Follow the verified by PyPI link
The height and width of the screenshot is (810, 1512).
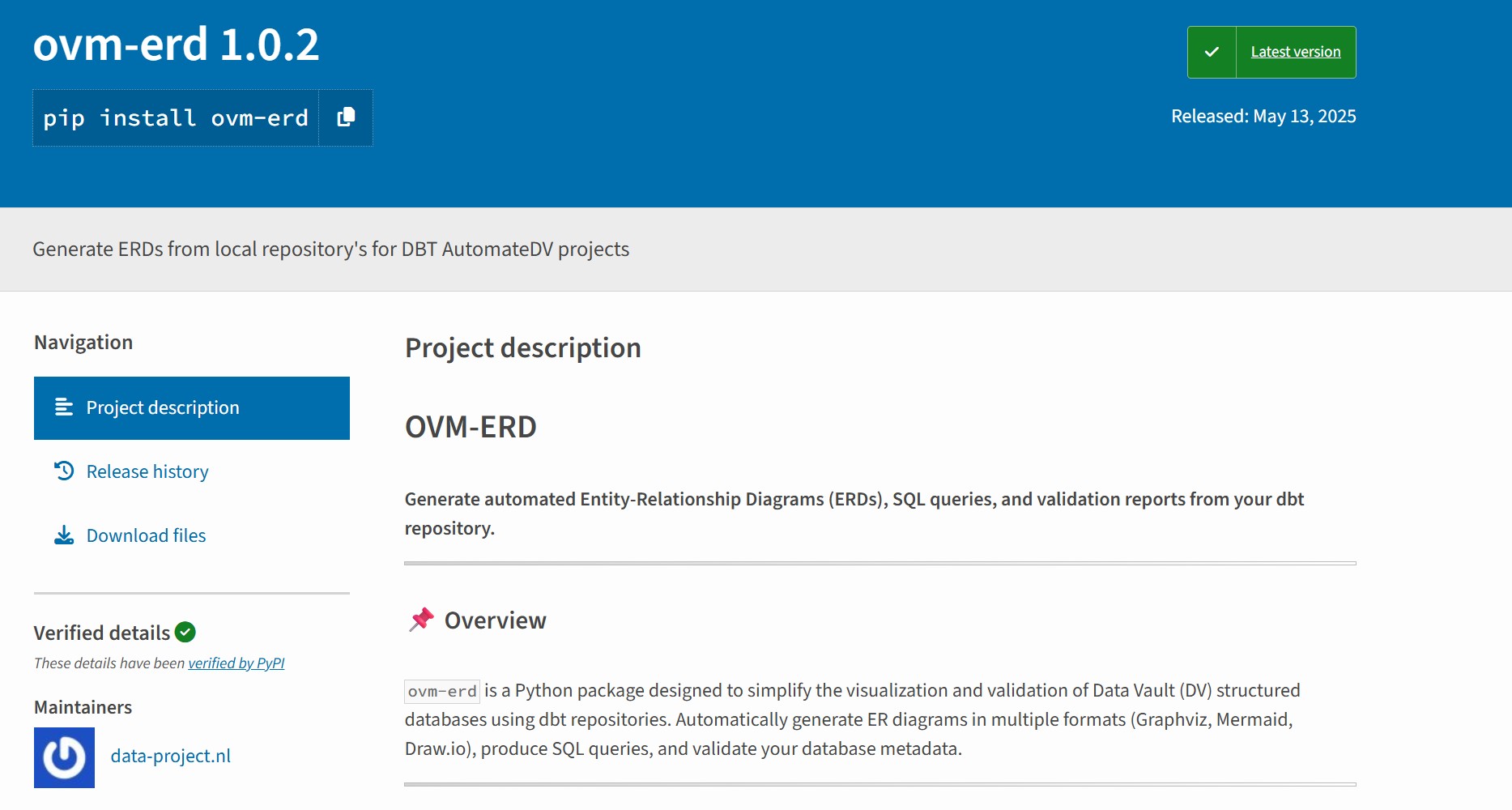236,663
